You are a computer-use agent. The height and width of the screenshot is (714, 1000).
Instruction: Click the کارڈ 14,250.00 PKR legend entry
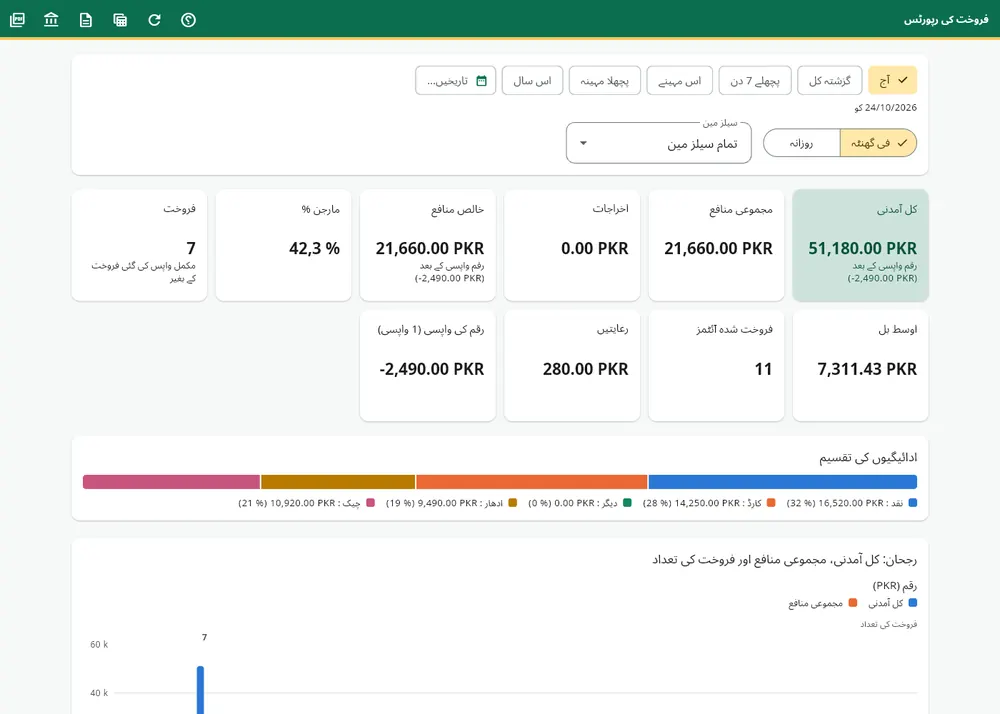(709, 503)
